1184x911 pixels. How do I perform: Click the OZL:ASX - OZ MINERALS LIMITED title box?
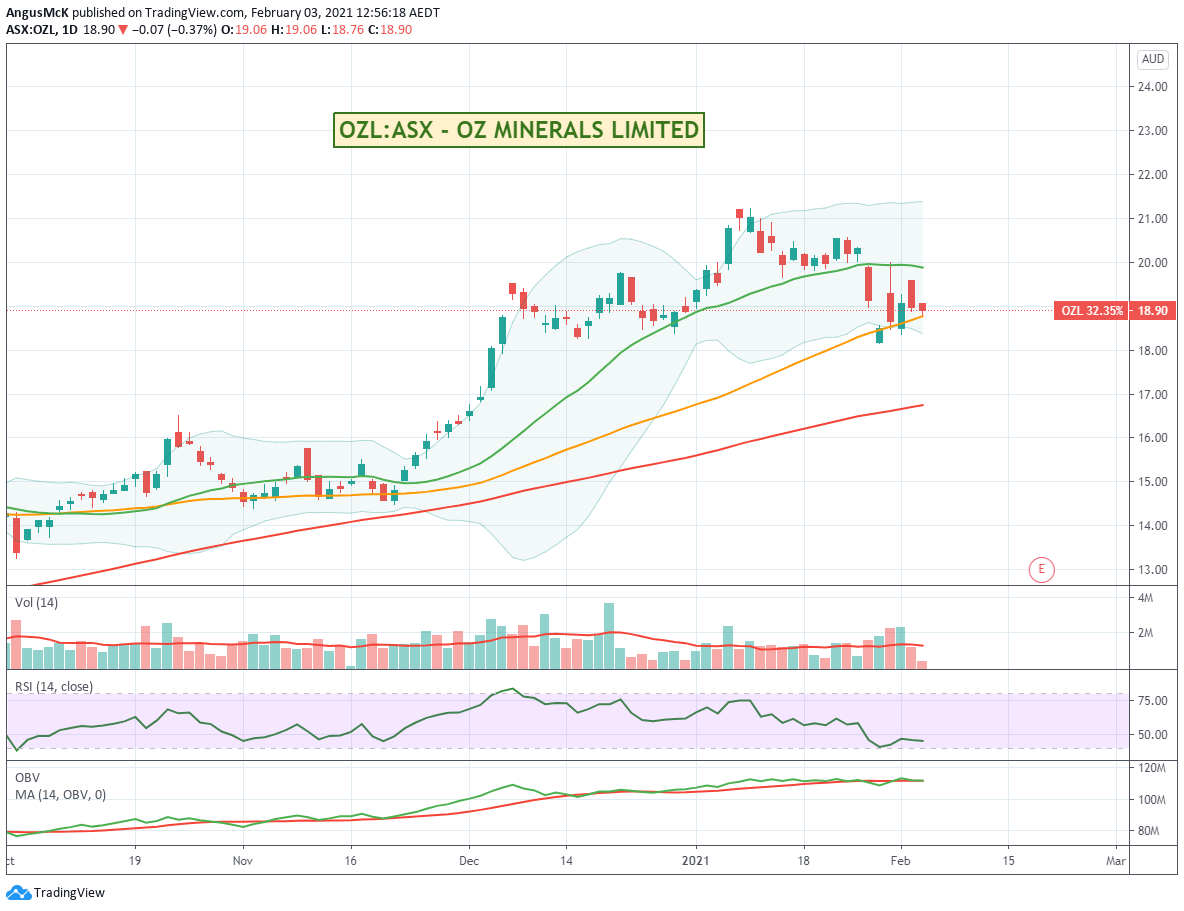tap(519, 130)
